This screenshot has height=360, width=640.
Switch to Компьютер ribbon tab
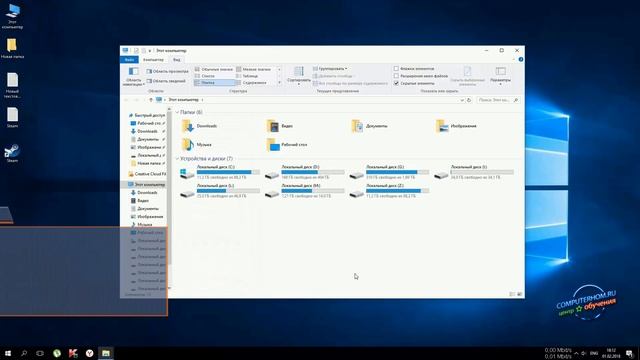153,60
